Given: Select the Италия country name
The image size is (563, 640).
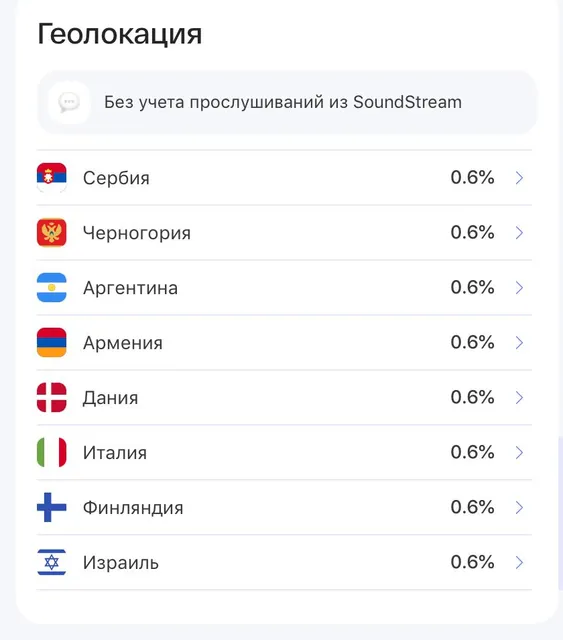Looking at the screenshot, I should pyautogui.click(x=115, y=453).
